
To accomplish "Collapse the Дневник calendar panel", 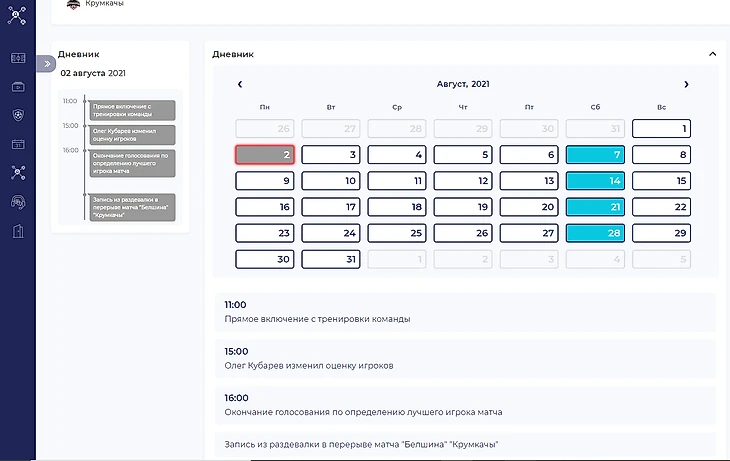I will coord(712,54).
